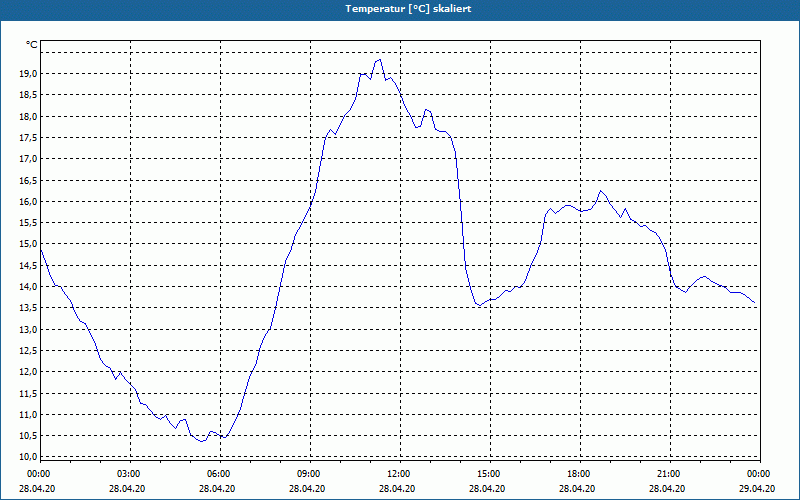The image size is (800, 500).
Task: Click the 09:00 time axis label
Action: [x=310, y=474]
